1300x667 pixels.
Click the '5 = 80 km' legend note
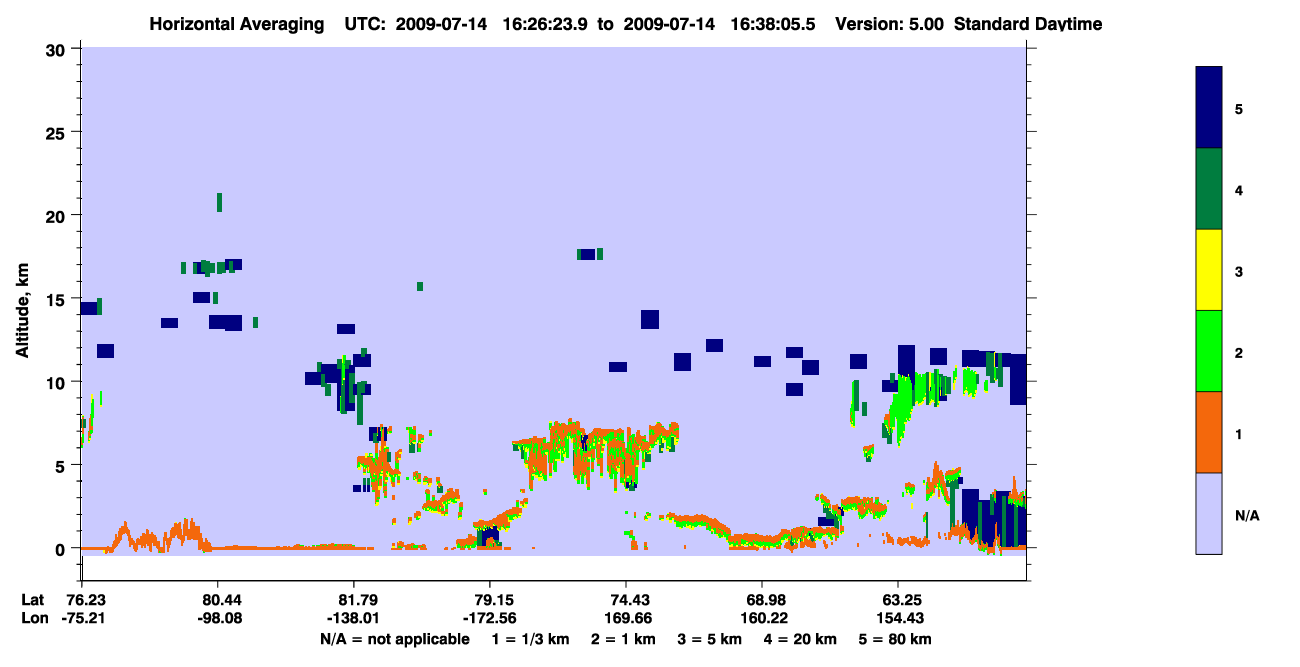point(897,639)
